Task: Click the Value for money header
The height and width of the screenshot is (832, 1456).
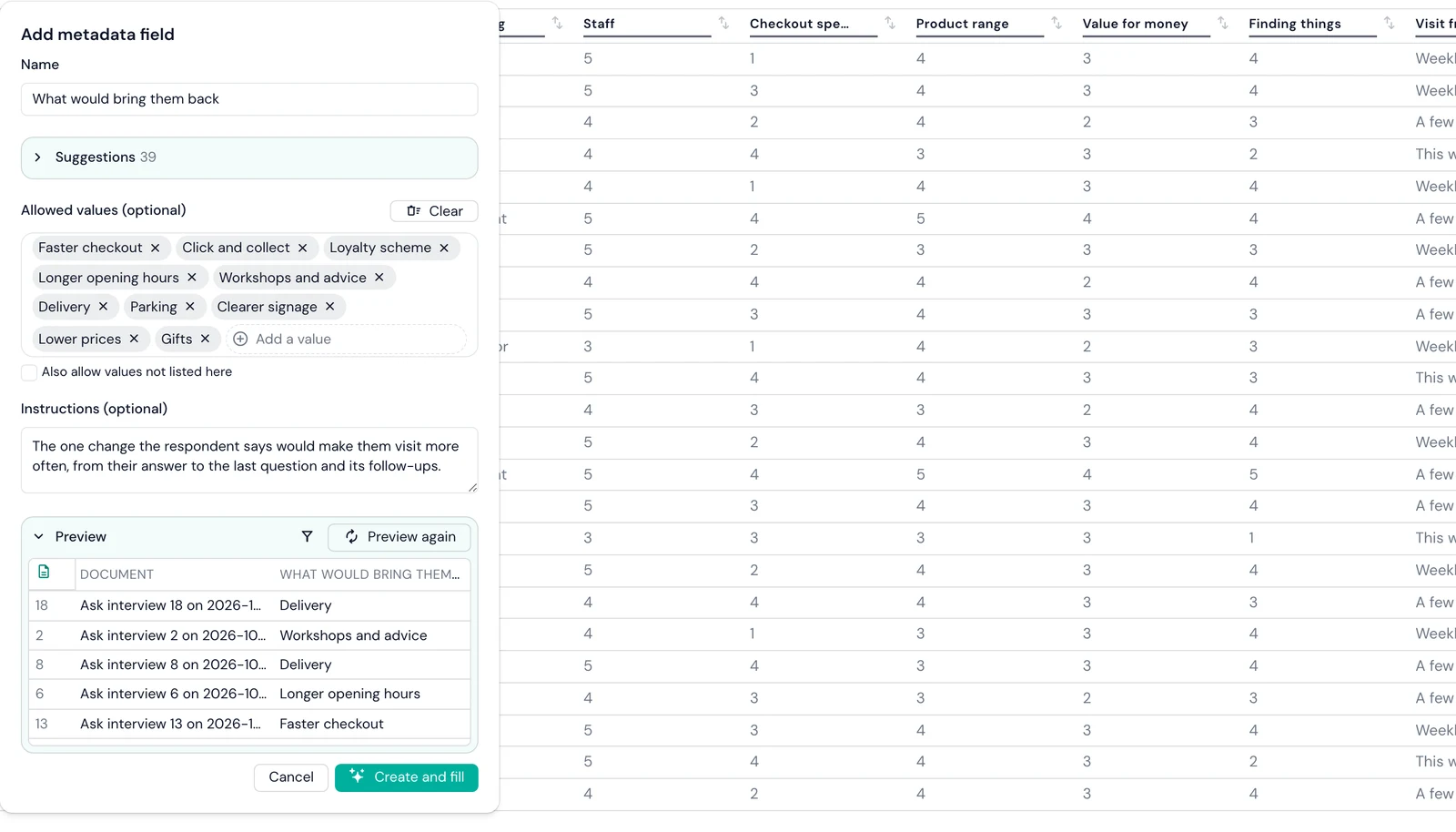Action: coord(1135,24)
